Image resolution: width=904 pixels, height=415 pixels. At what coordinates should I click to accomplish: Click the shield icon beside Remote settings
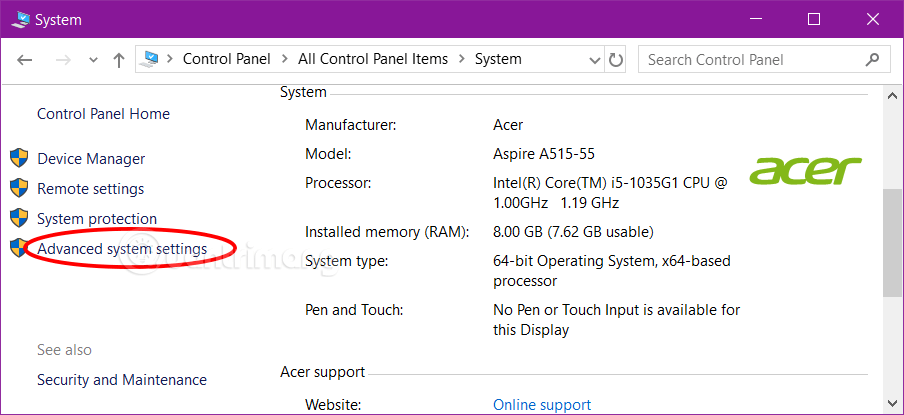point(20,188)
